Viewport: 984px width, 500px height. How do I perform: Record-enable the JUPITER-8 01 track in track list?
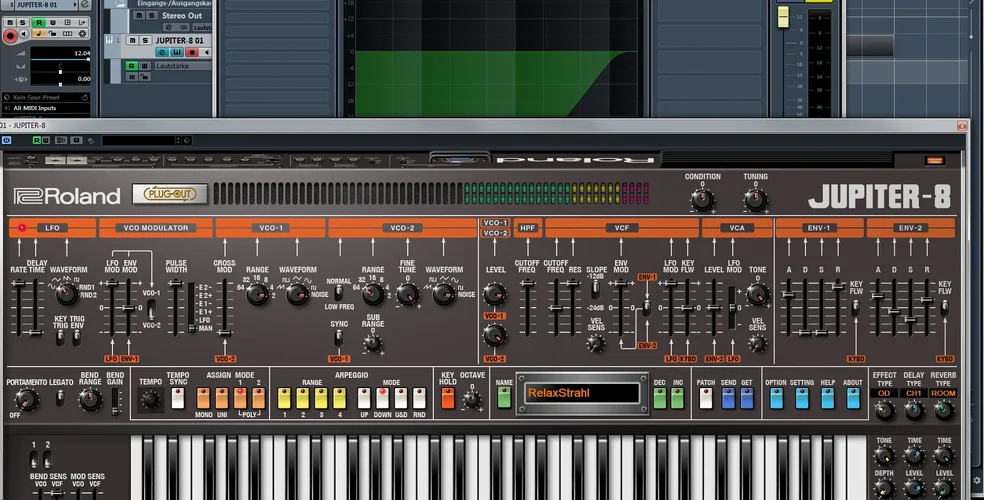point(192,52)
